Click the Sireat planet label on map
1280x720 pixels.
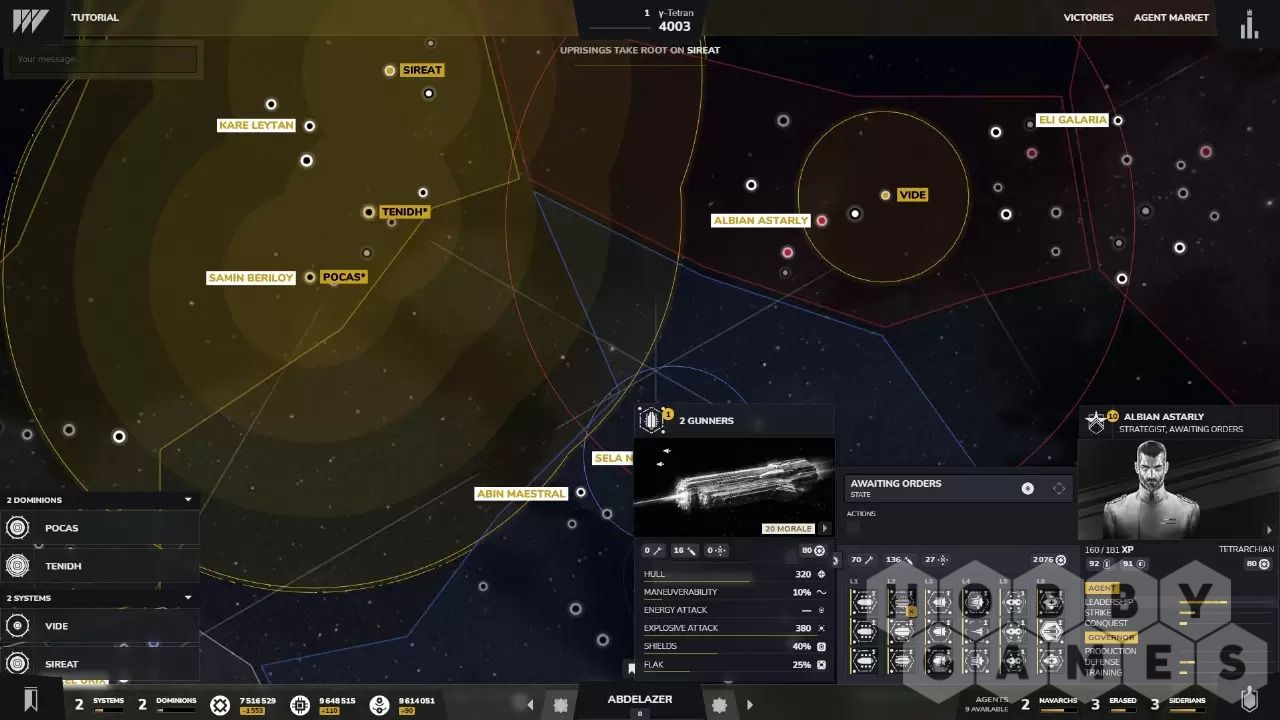[x=422, y=70]
